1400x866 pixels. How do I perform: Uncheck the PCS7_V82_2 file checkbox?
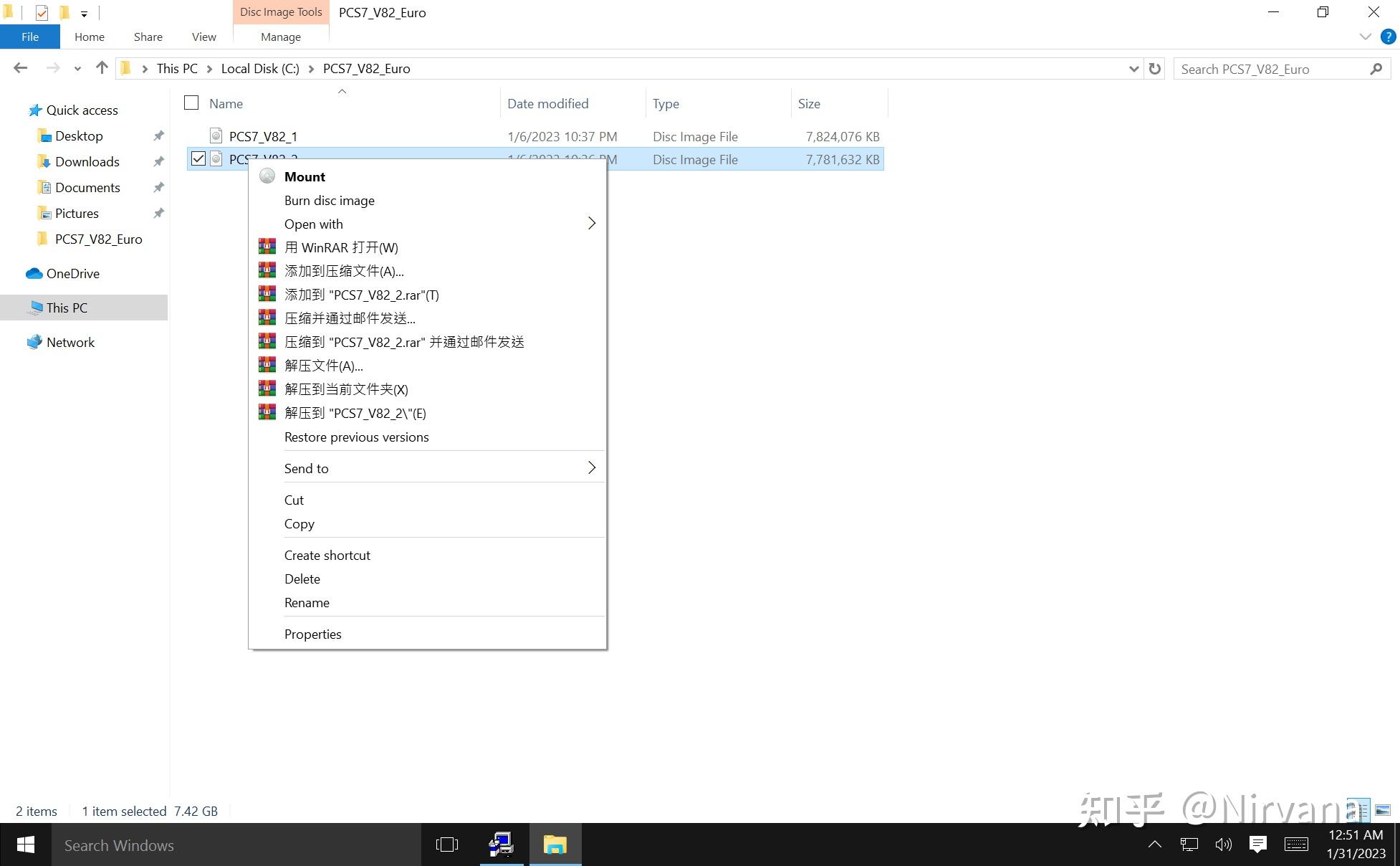coord(198,158)
